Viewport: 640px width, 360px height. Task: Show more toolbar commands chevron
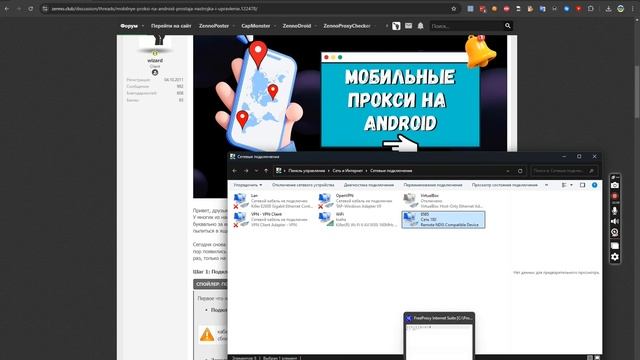[547, 185]
